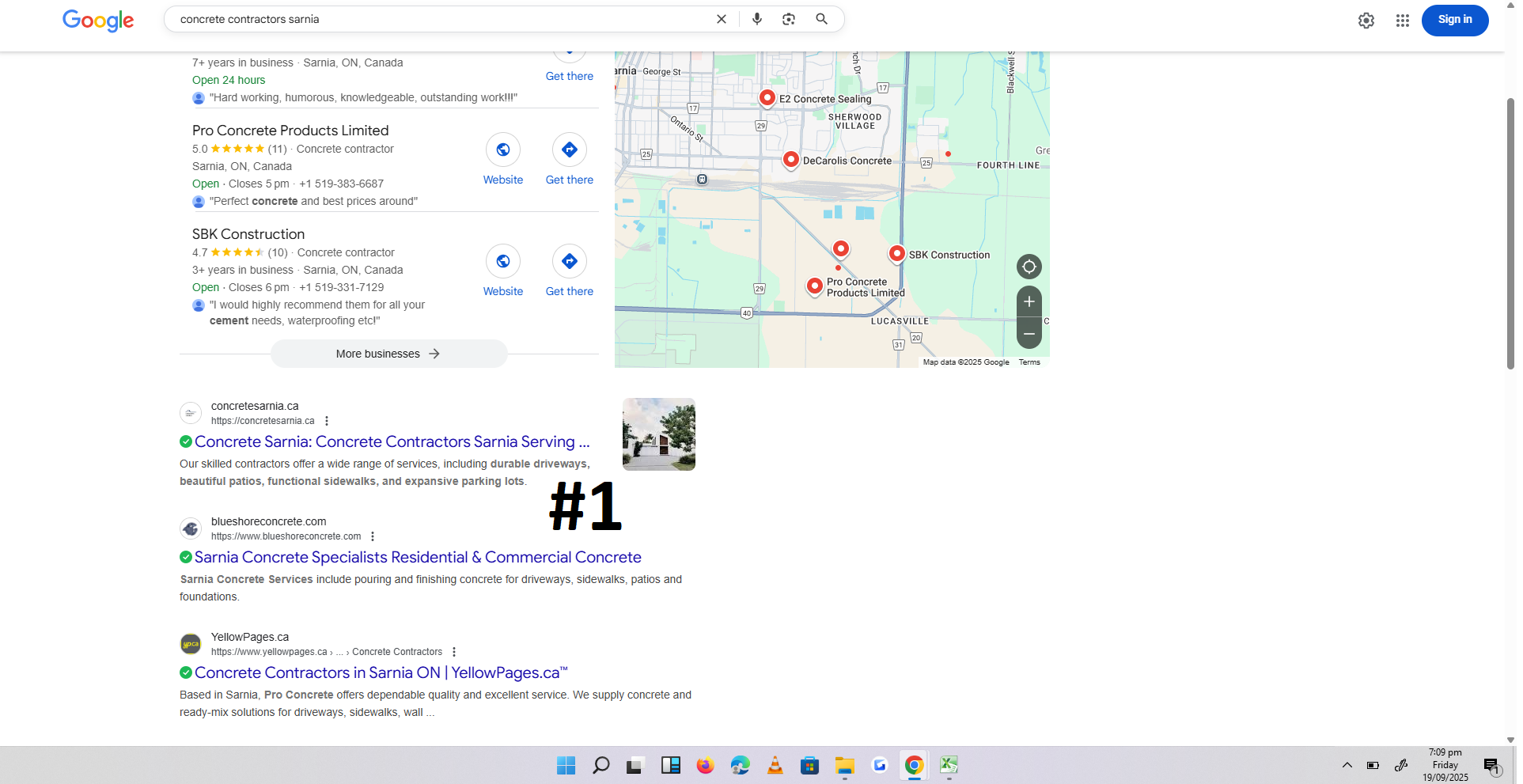Screen dimensions: 1523x784
Task: Open taskbar Search
Action: [600, 765]
